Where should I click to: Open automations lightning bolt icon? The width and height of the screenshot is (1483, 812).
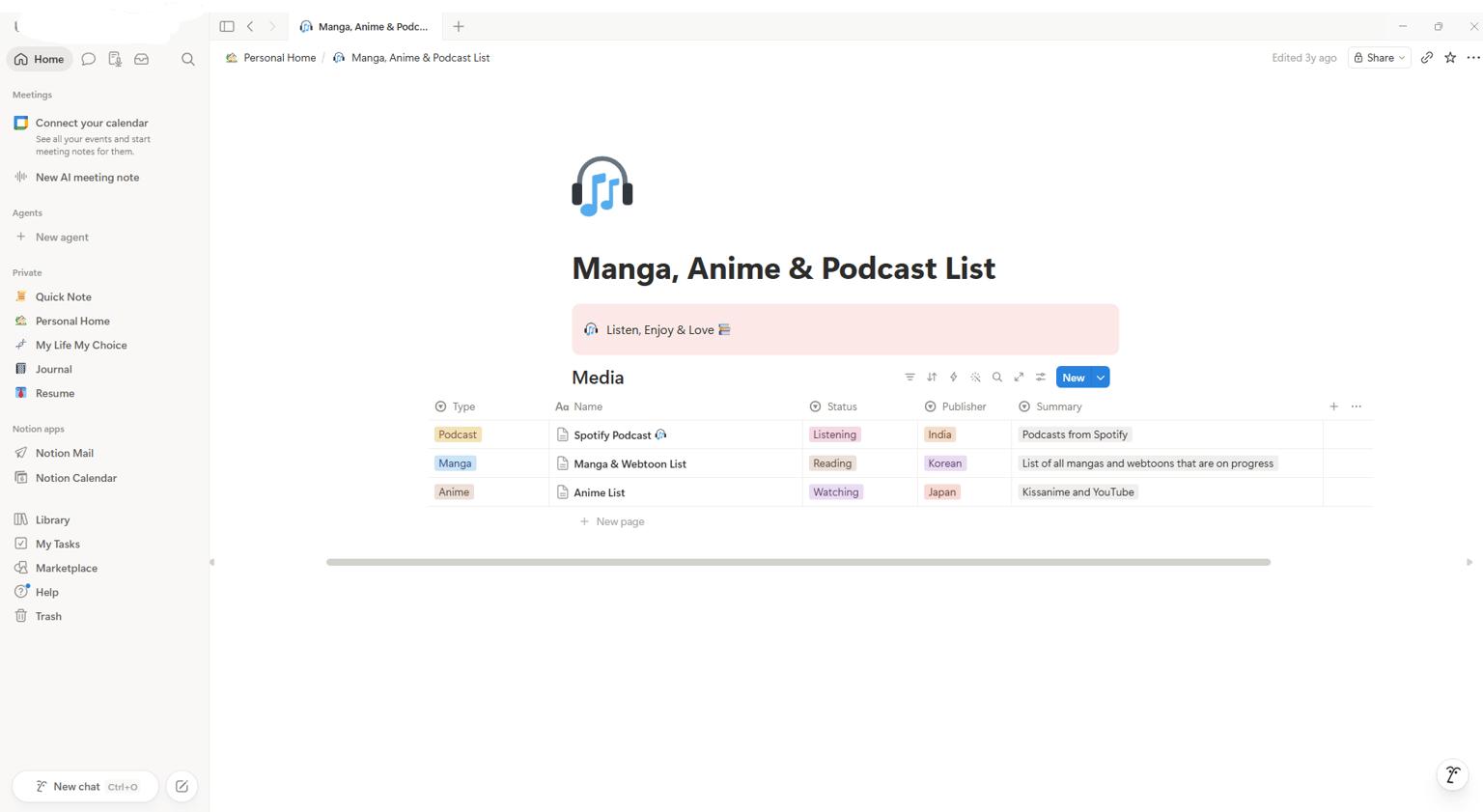click(954, 378)
